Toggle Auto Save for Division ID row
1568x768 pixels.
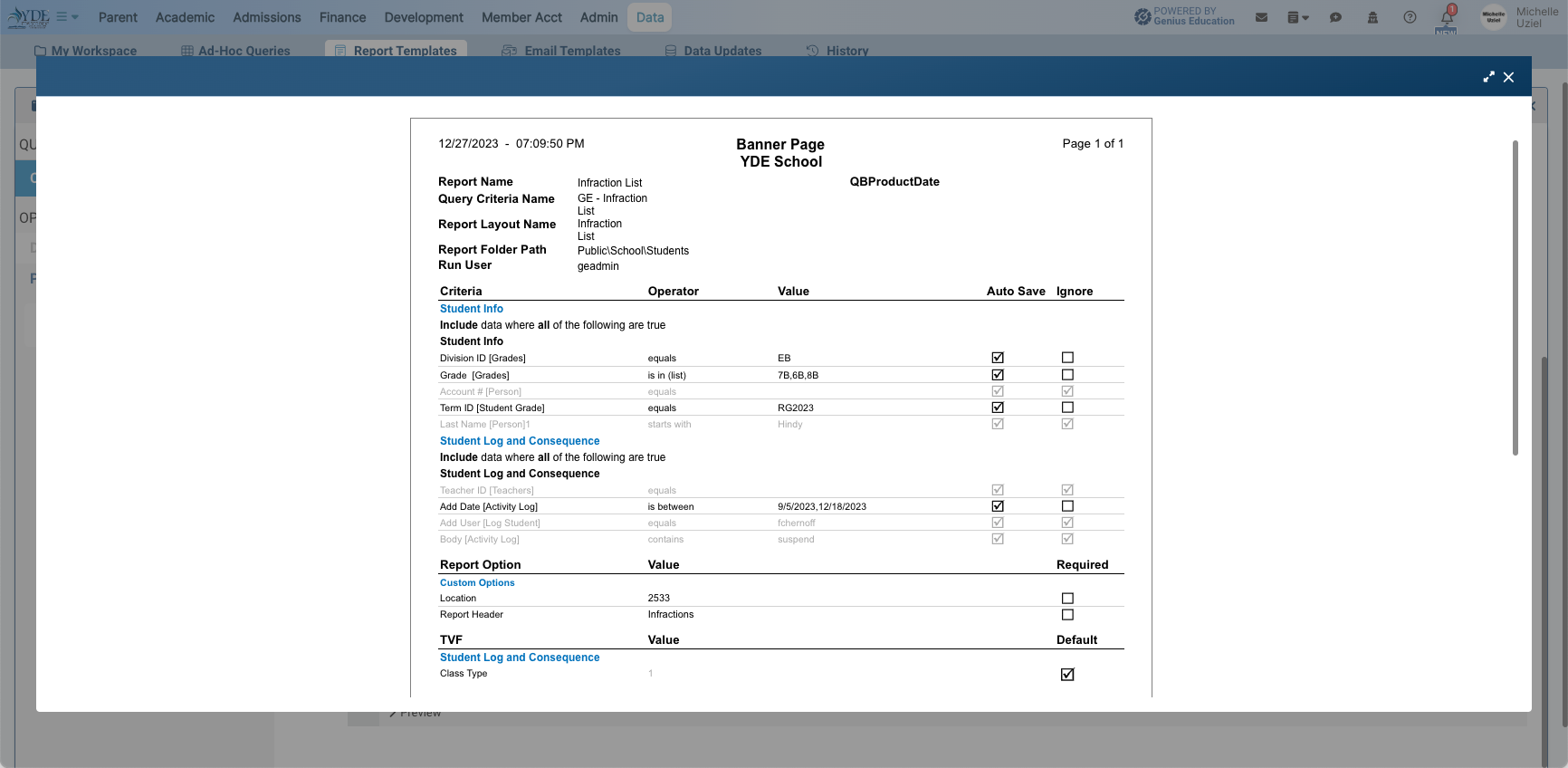(998, 358)
